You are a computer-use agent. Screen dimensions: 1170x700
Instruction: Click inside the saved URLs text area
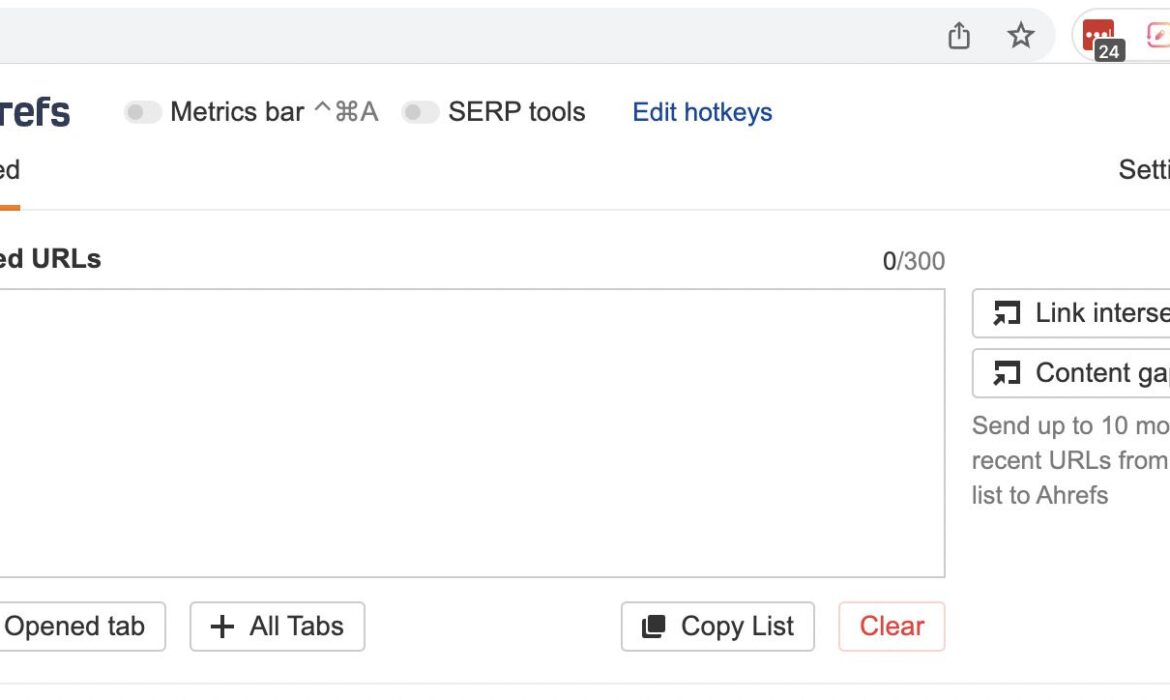tap(470, 432)
